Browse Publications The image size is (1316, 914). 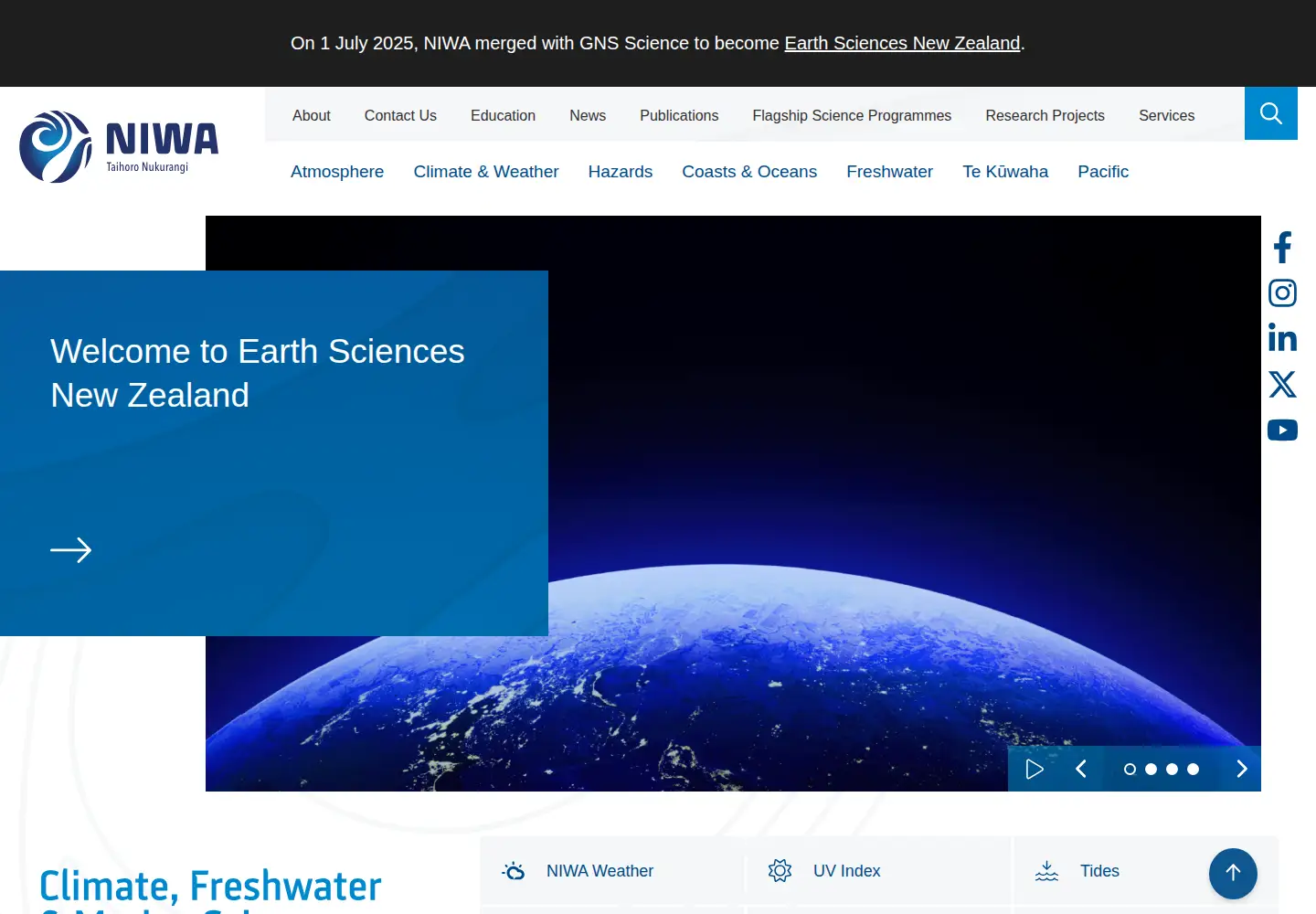(679, 115)
